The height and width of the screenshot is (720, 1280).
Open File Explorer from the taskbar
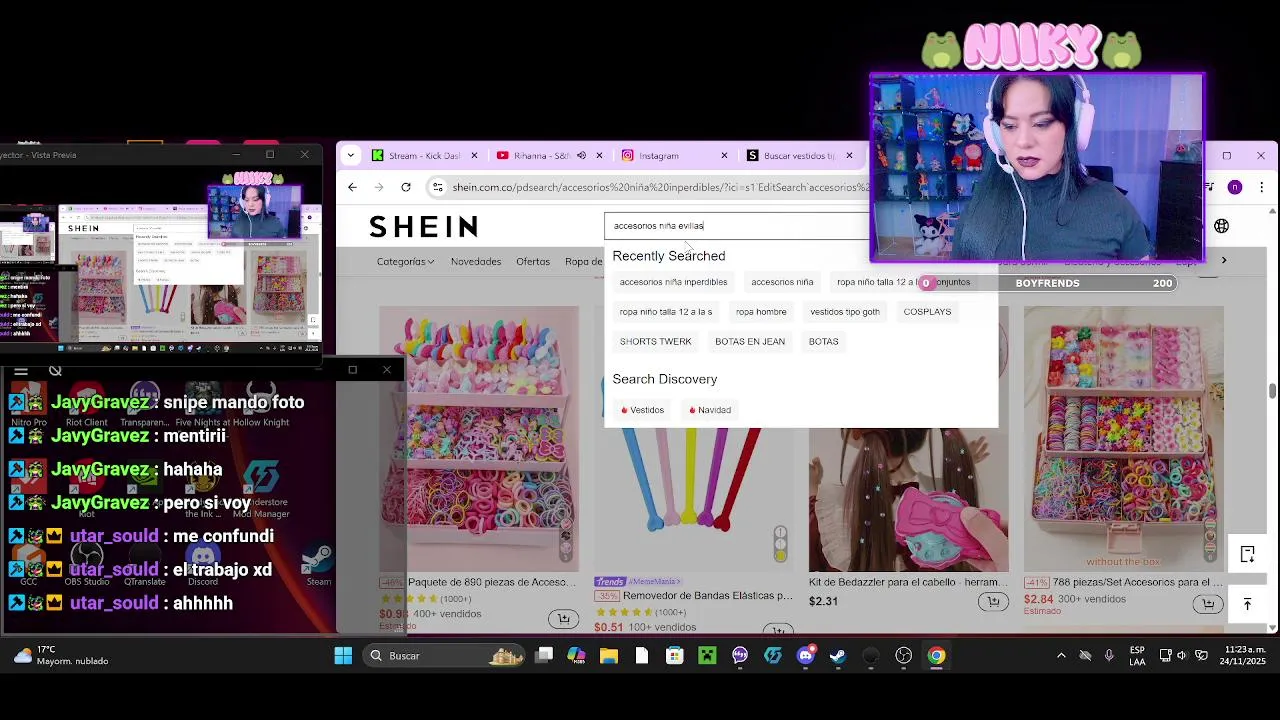click(609, 656)
